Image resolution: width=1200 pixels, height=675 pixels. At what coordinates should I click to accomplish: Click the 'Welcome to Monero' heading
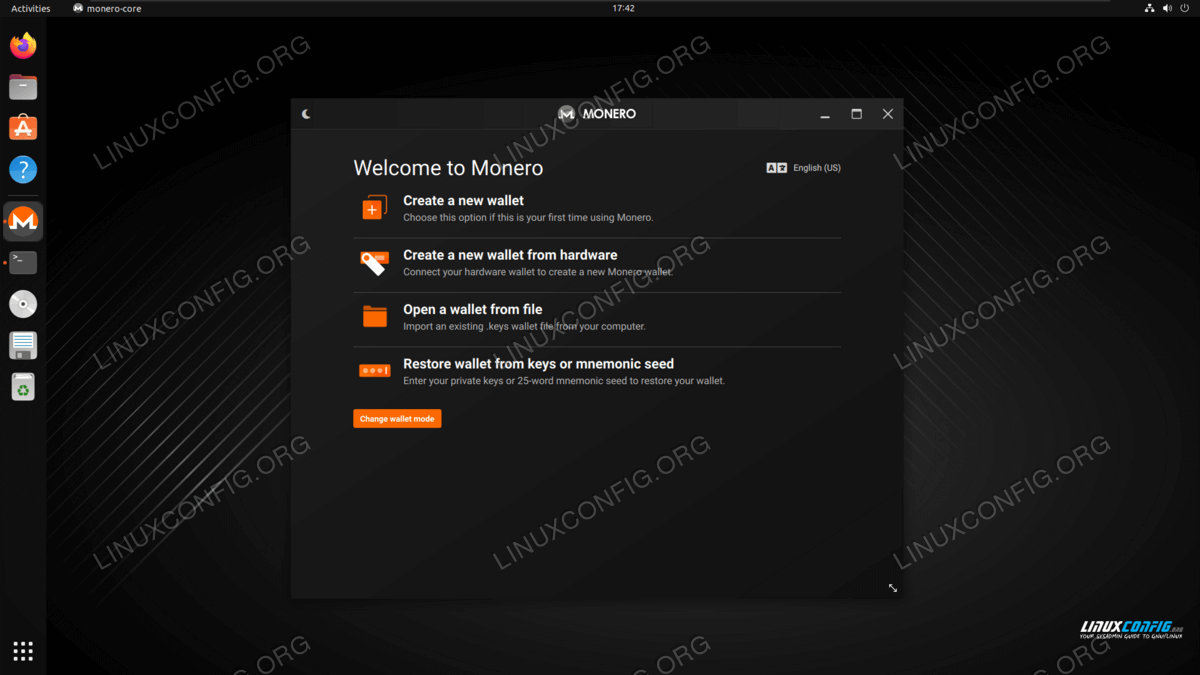click(448, 168)
